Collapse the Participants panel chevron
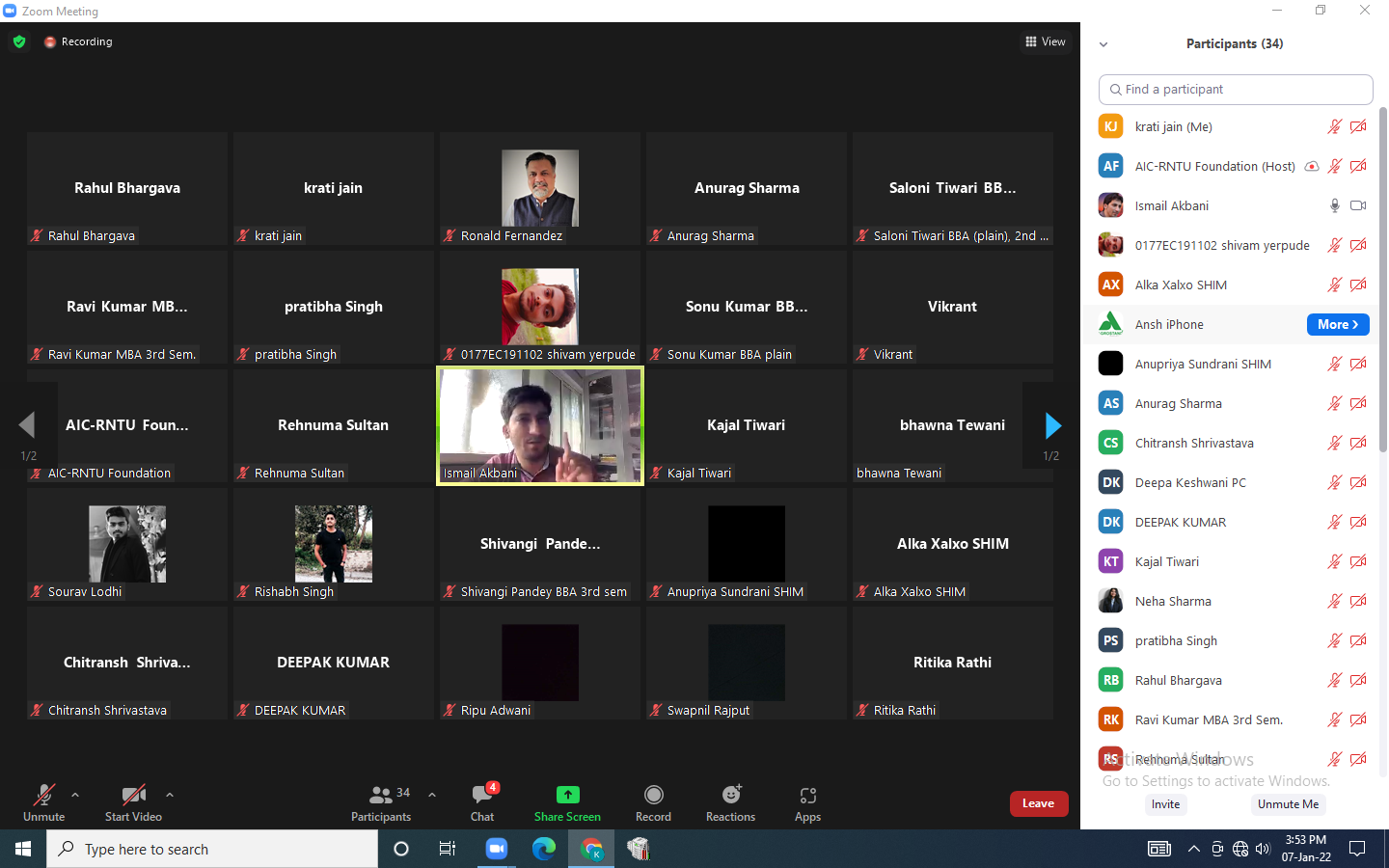Screen dimensions: 1389x868 [x=1103, y=44]
